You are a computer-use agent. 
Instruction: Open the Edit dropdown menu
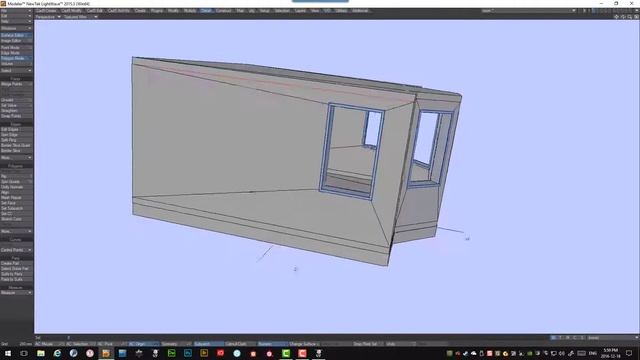16,16
